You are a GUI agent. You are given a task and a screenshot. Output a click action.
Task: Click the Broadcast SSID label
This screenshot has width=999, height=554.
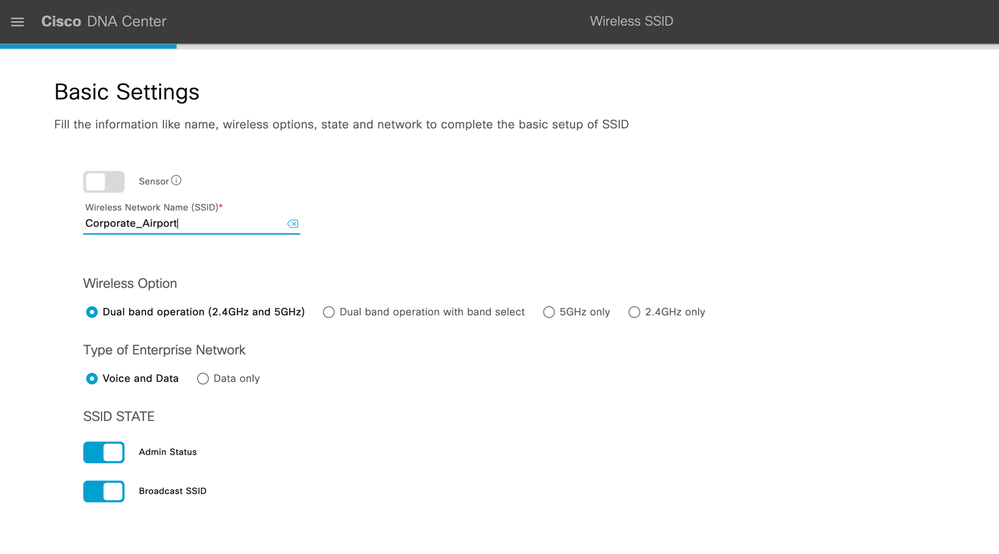173,491
